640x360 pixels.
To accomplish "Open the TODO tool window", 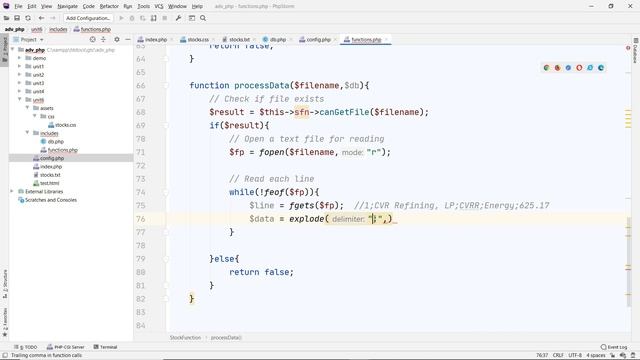I will click(25, 347).
